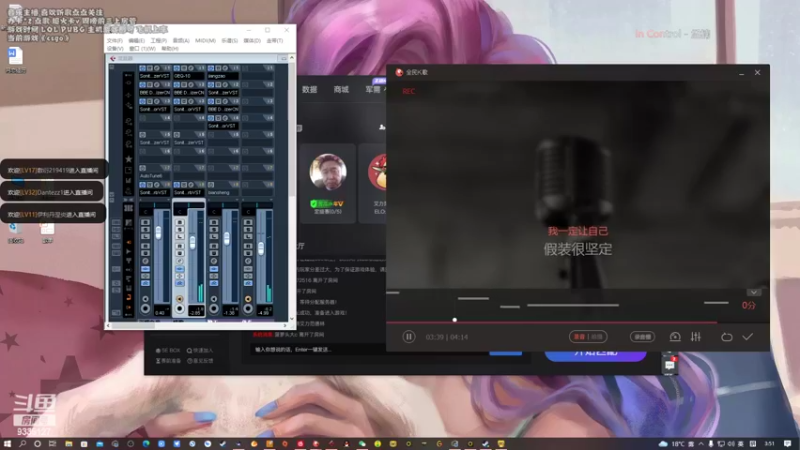This screenshot has height=450, width=800.
Task: Adjust the second channel volume fader
Action: (x=192, y=242)
